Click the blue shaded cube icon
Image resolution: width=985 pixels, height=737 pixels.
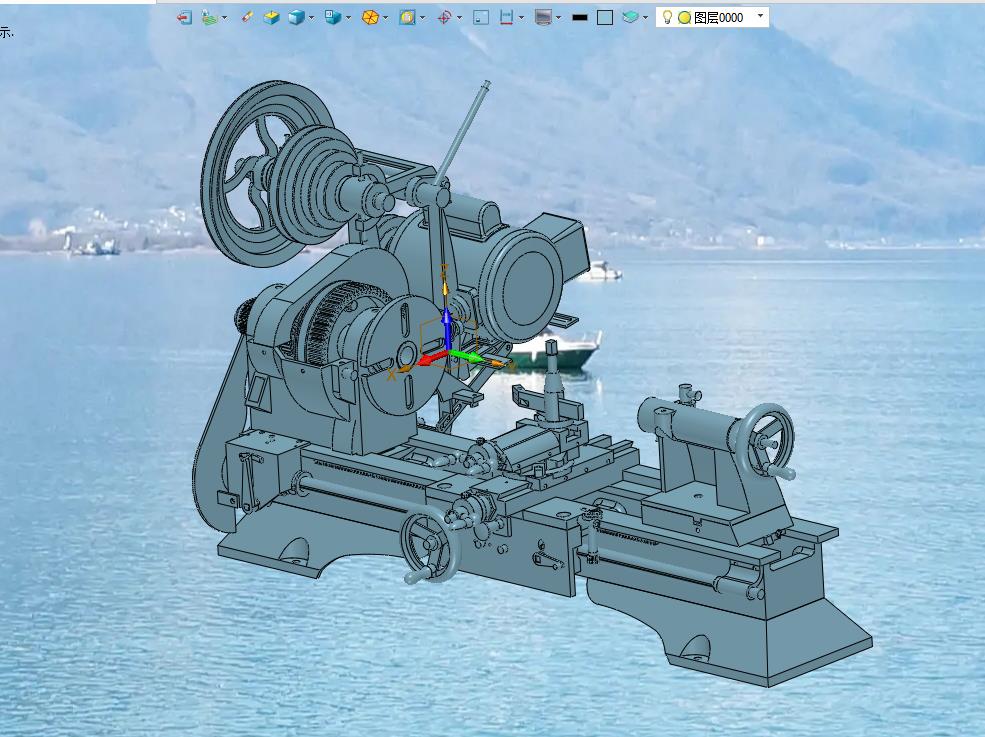coord(296,17)
